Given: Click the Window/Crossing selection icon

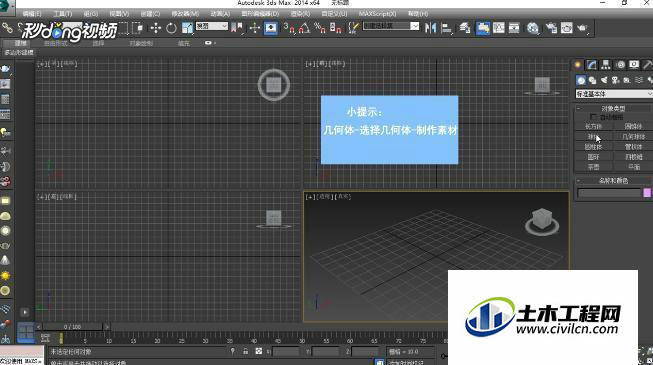Looking at the screenshot, I should pos(137,28).
